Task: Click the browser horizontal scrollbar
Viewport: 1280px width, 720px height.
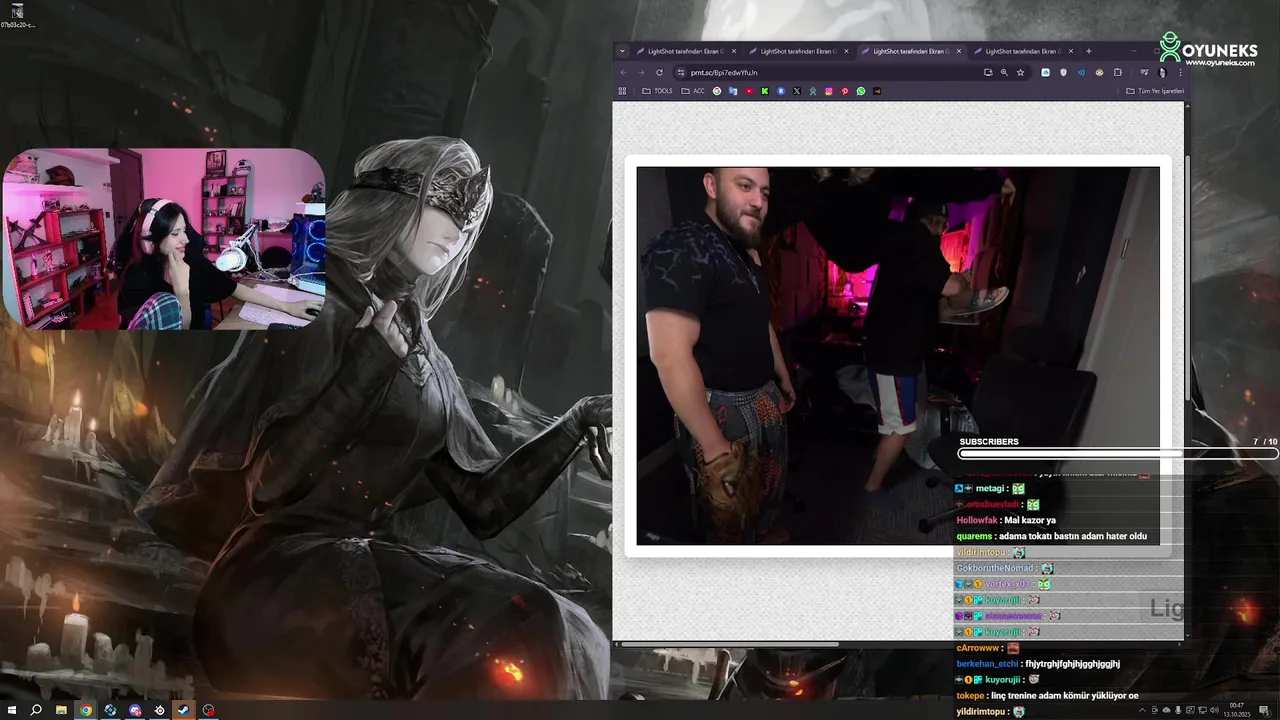Action: 730,643
